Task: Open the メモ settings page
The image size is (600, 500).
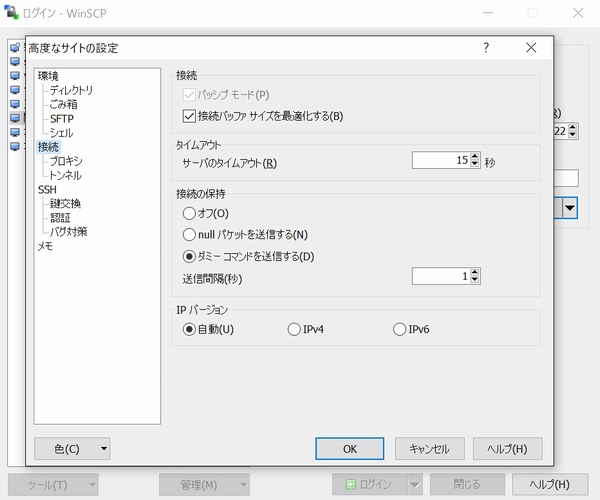Action: tap(45, 246)
